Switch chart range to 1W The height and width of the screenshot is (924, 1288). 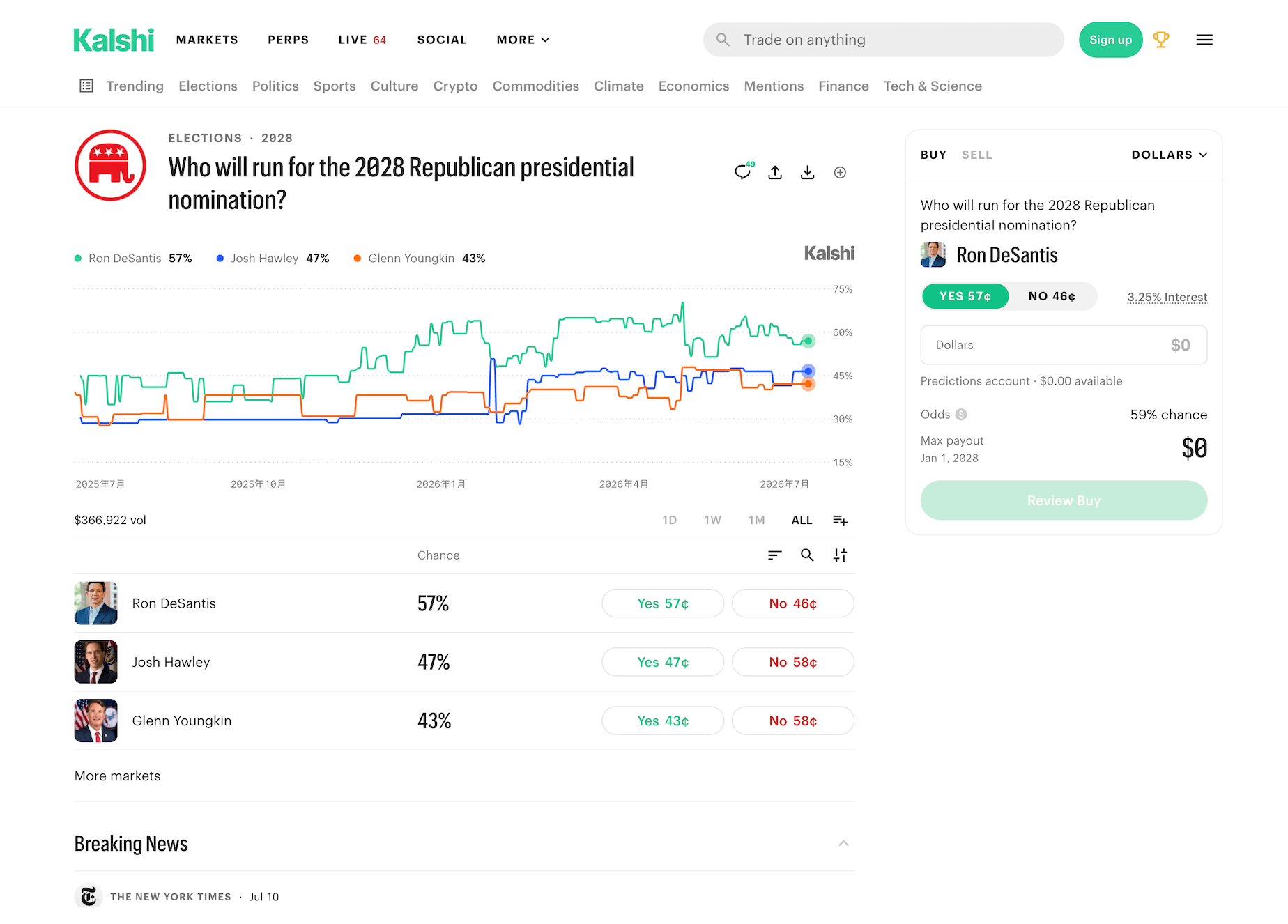(x=712, y=520)
